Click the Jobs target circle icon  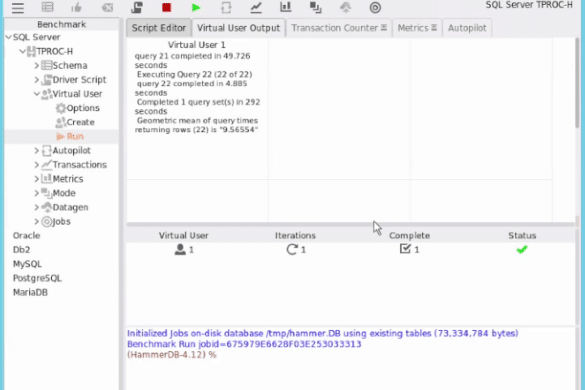[x=375, y=7]
